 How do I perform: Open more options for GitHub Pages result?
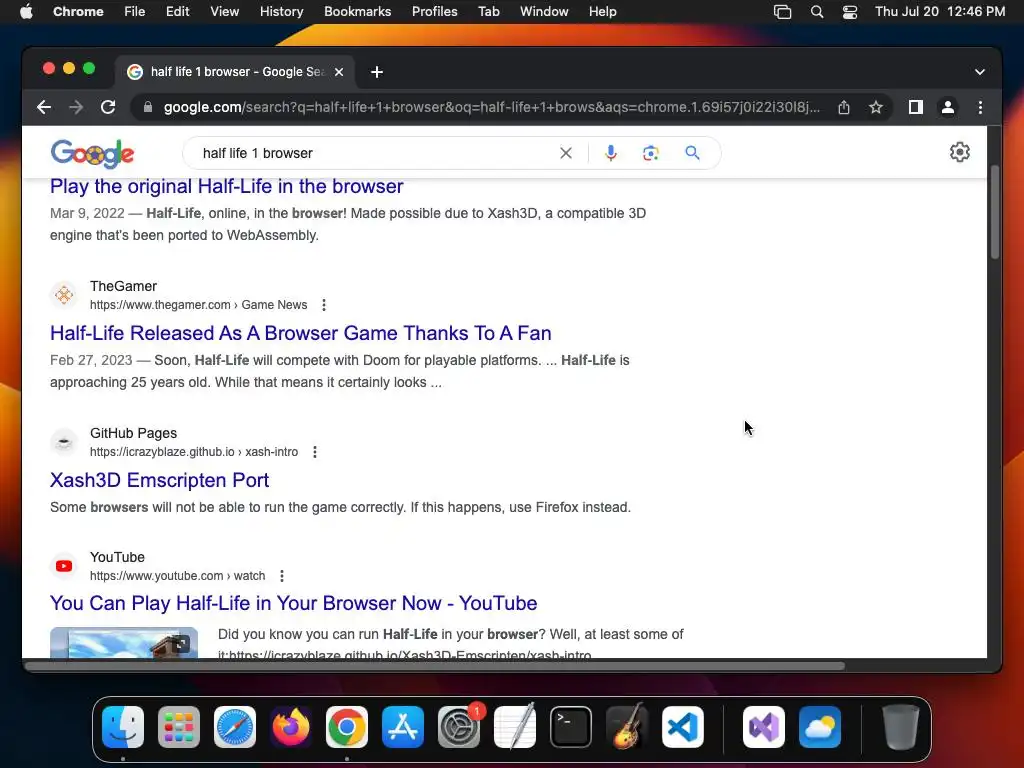coord(315,452)
